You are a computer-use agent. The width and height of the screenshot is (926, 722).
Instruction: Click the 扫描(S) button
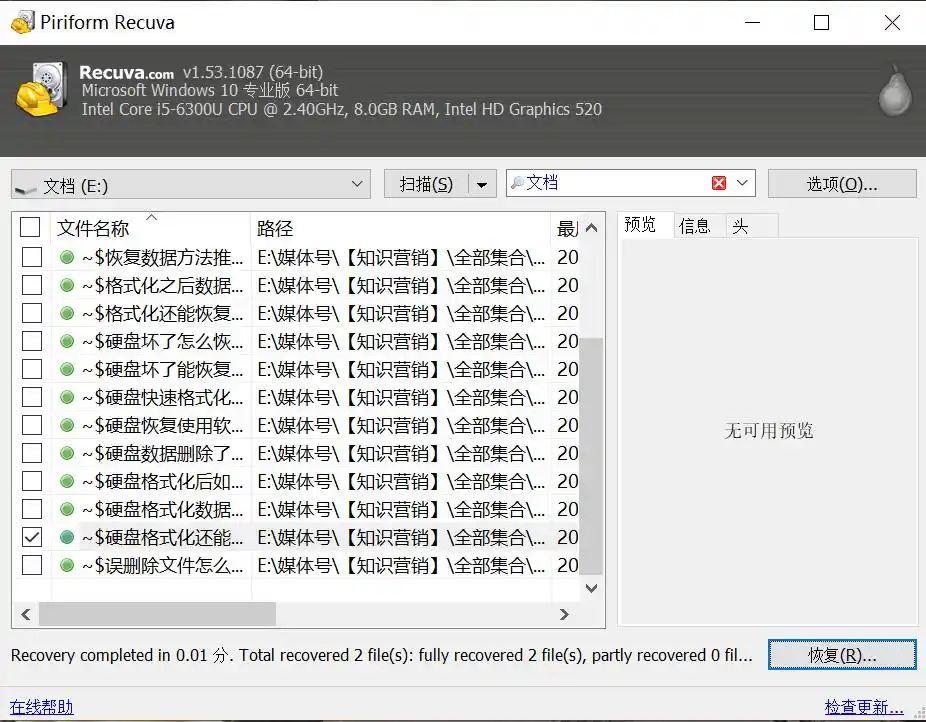[x=426, y=185]
